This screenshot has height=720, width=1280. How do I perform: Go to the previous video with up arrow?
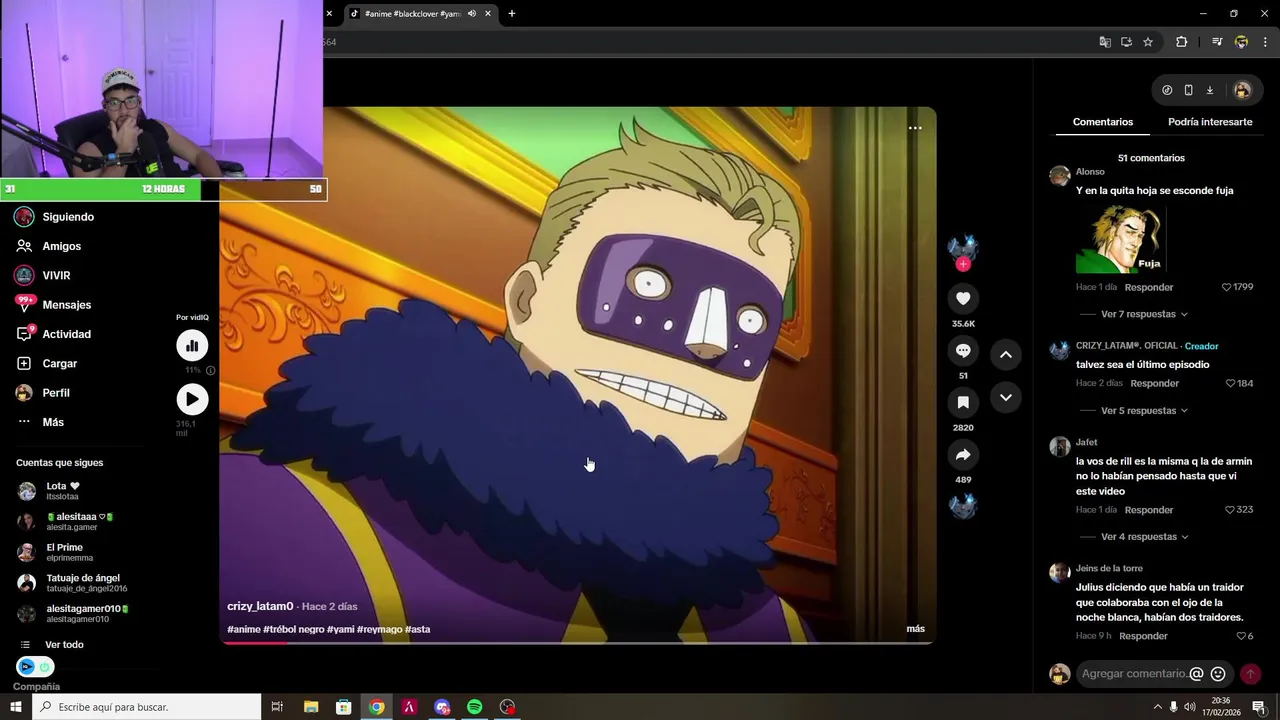tap(1006, 354)
